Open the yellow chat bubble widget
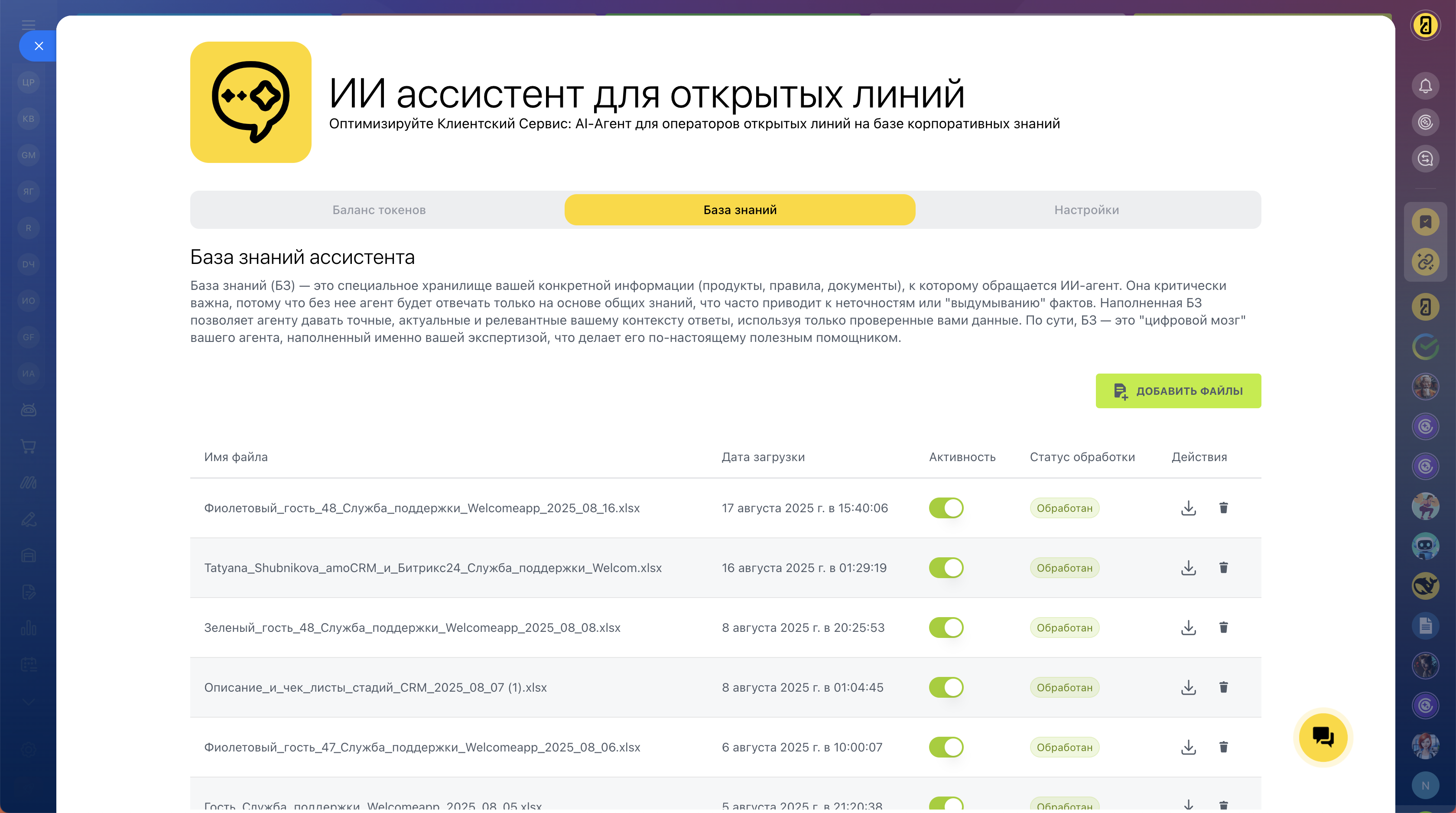This screenshot has width=1456, height=813. [1323, 737]
